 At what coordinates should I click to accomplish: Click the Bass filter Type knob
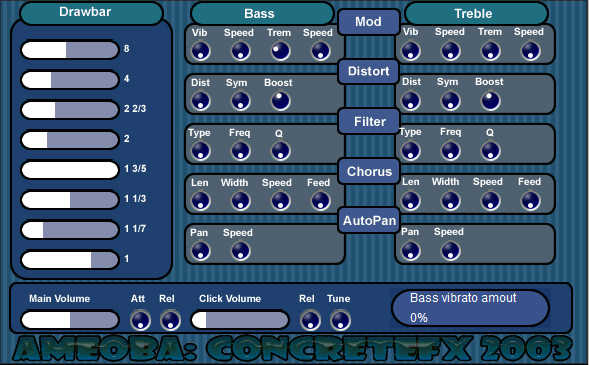201,151
